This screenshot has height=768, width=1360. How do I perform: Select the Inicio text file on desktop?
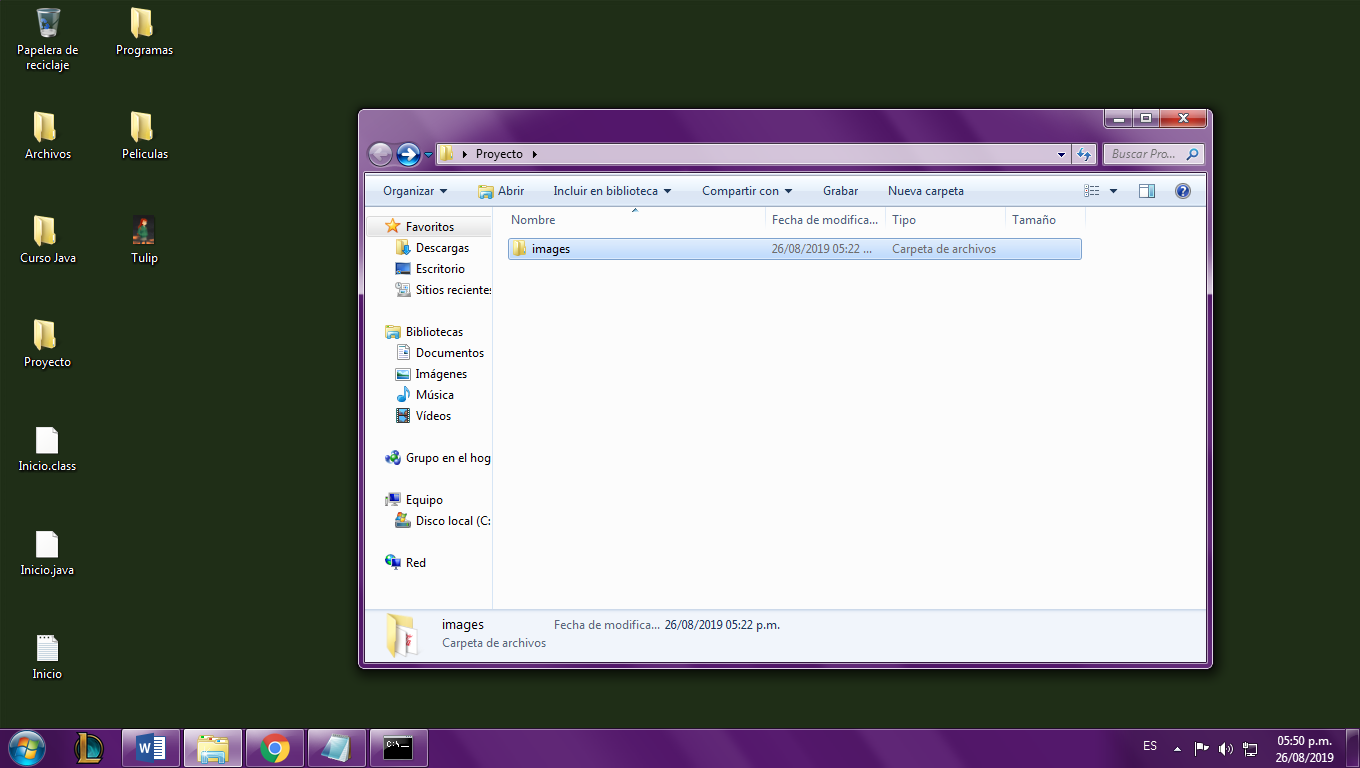[47, 656]
